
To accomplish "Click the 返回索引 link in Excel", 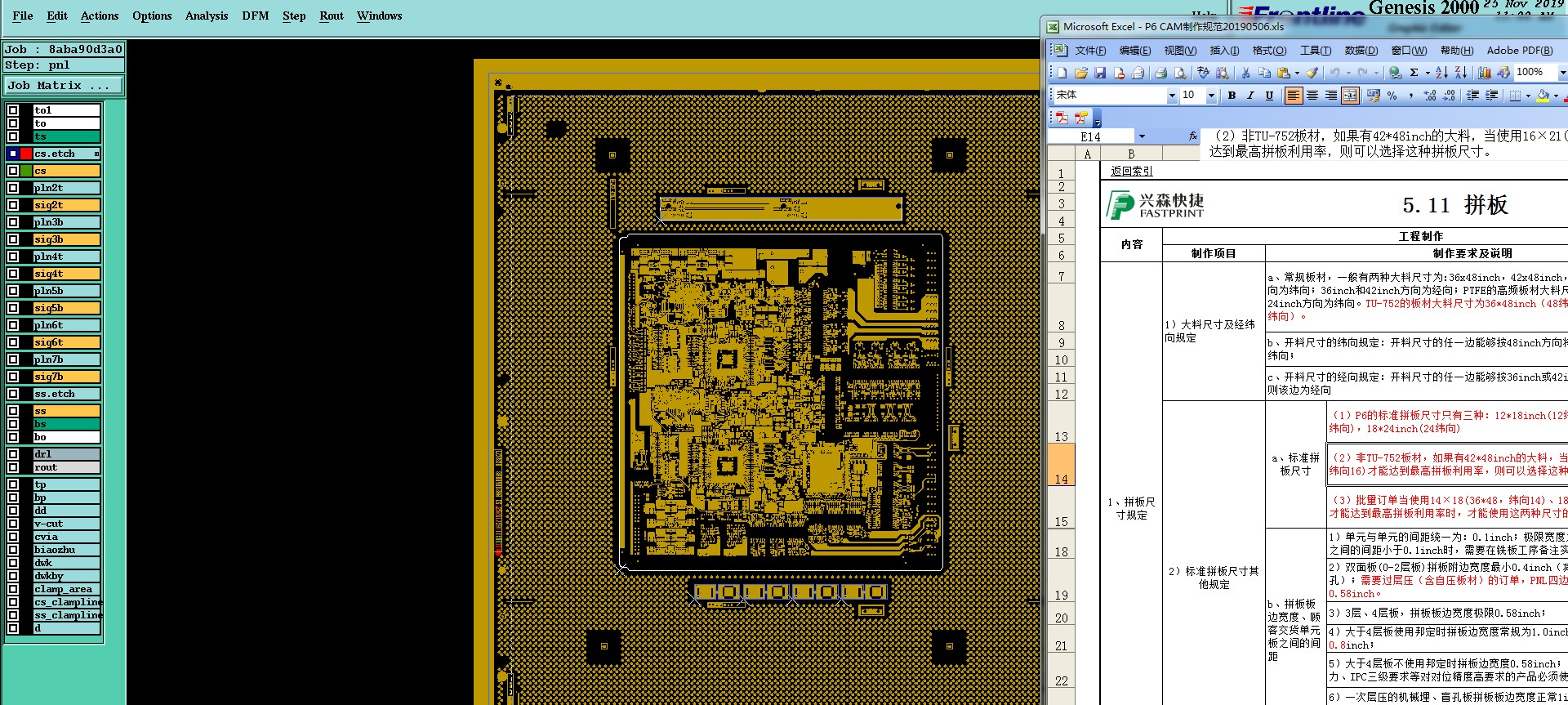I will pos(1132,171).
